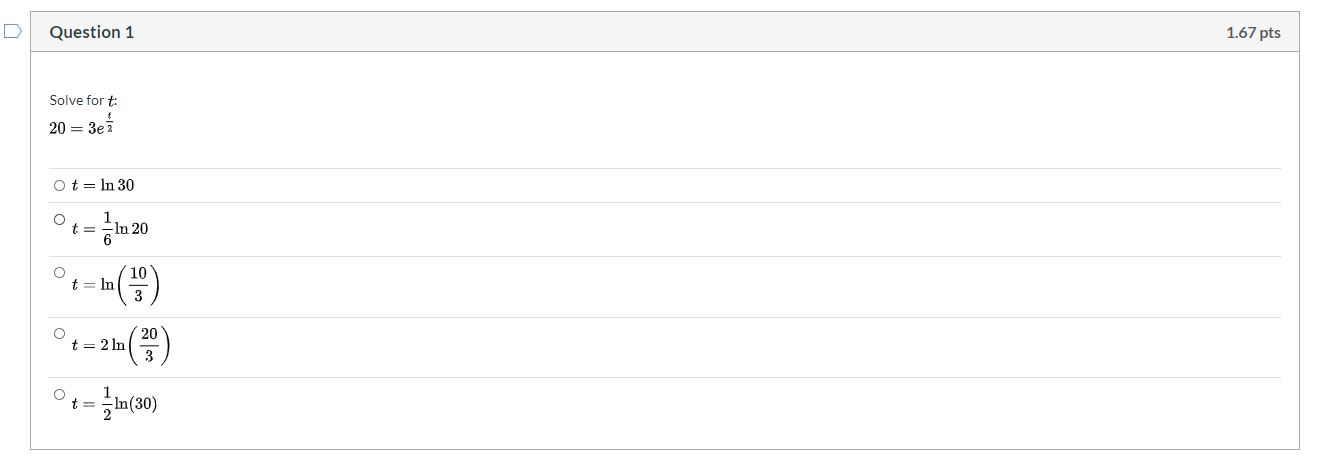Flag Question 1 for review
1320x469 pixels.
coord(12,32)
